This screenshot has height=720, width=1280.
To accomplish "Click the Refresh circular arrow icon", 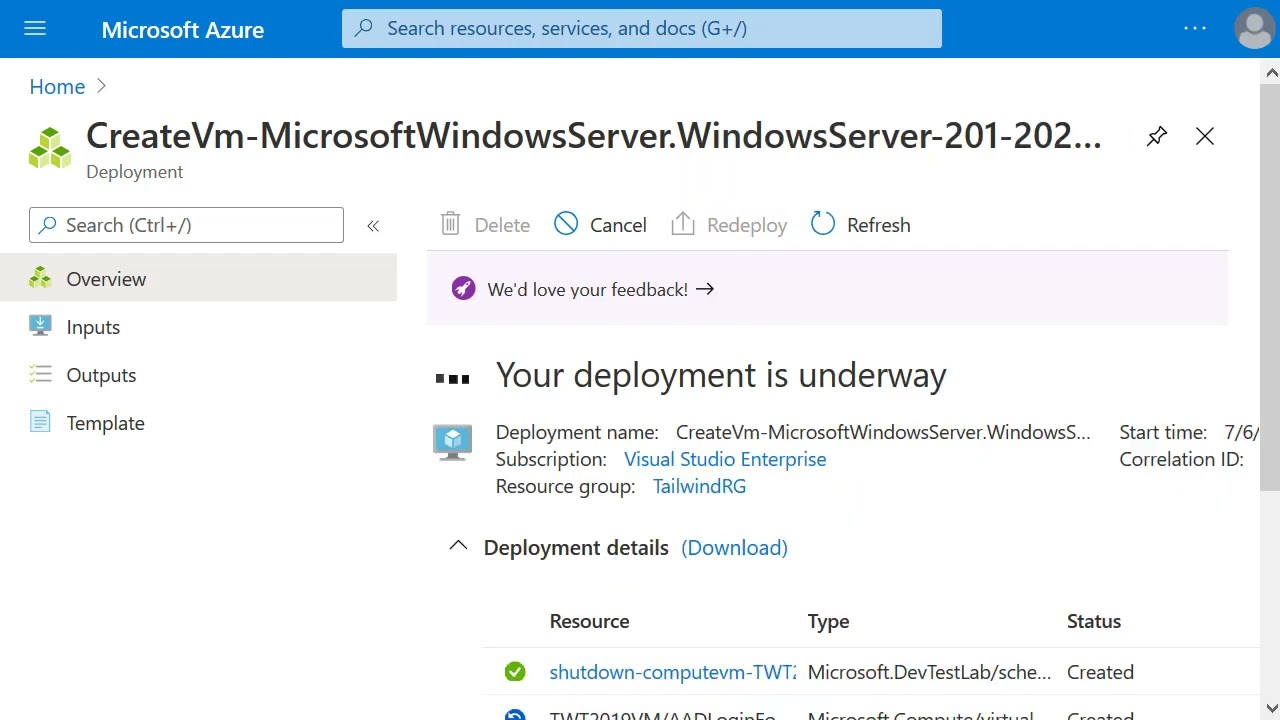I will pyautogui.click(x=822, y=223).
